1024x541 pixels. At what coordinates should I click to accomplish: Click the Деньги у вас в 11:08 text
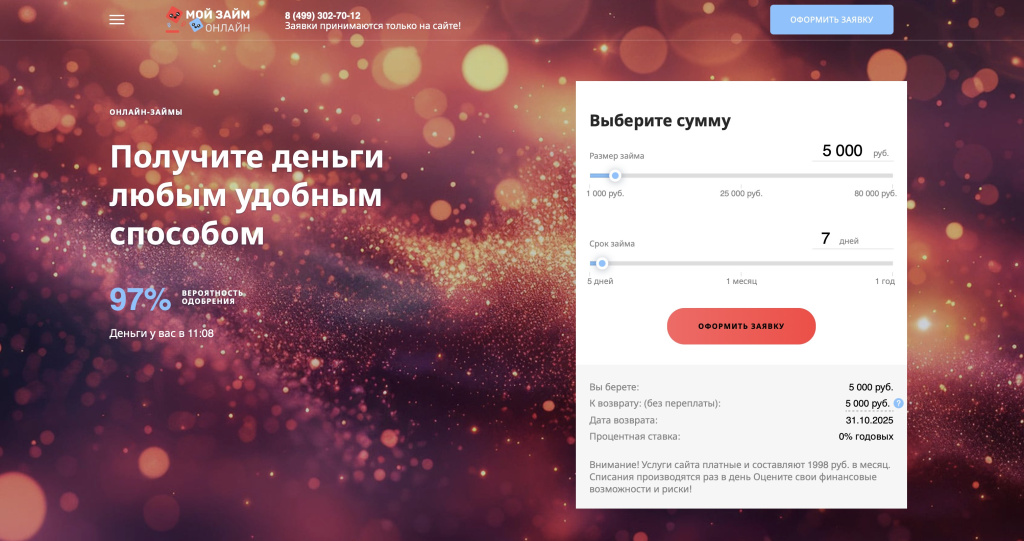click(x=161, y=333)
